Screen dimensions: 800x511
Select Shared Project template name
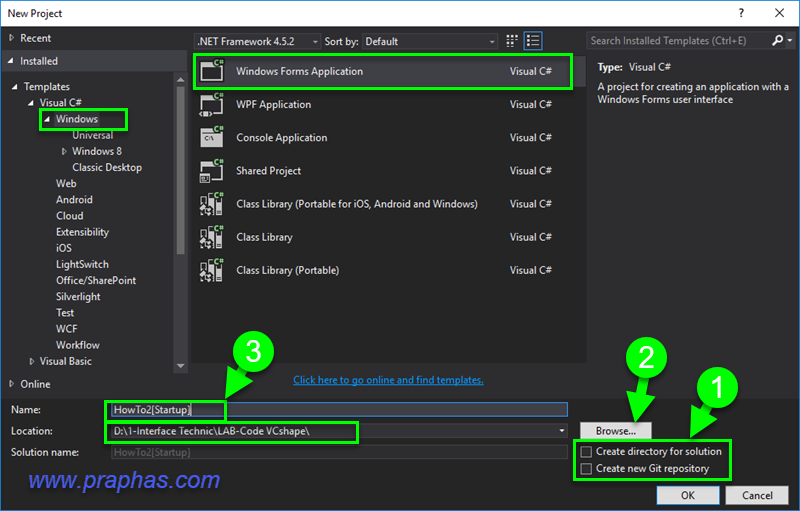pos(268,171)
